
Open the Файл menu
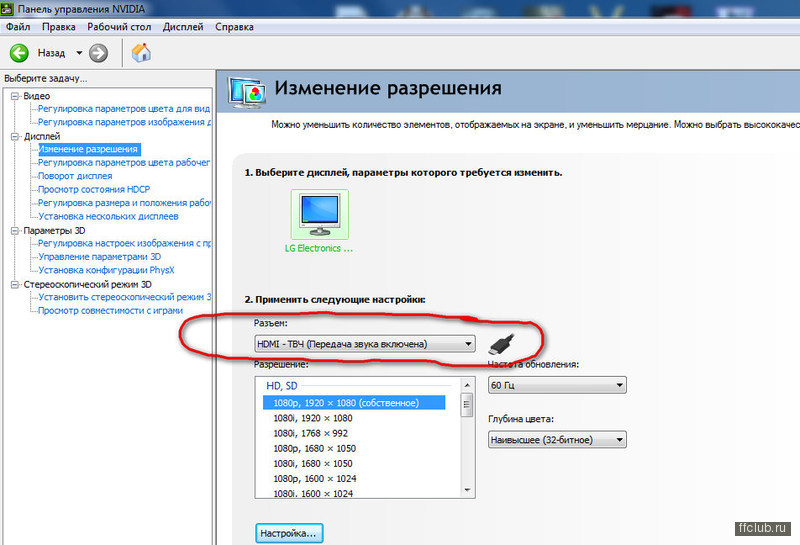pos(18,27)
